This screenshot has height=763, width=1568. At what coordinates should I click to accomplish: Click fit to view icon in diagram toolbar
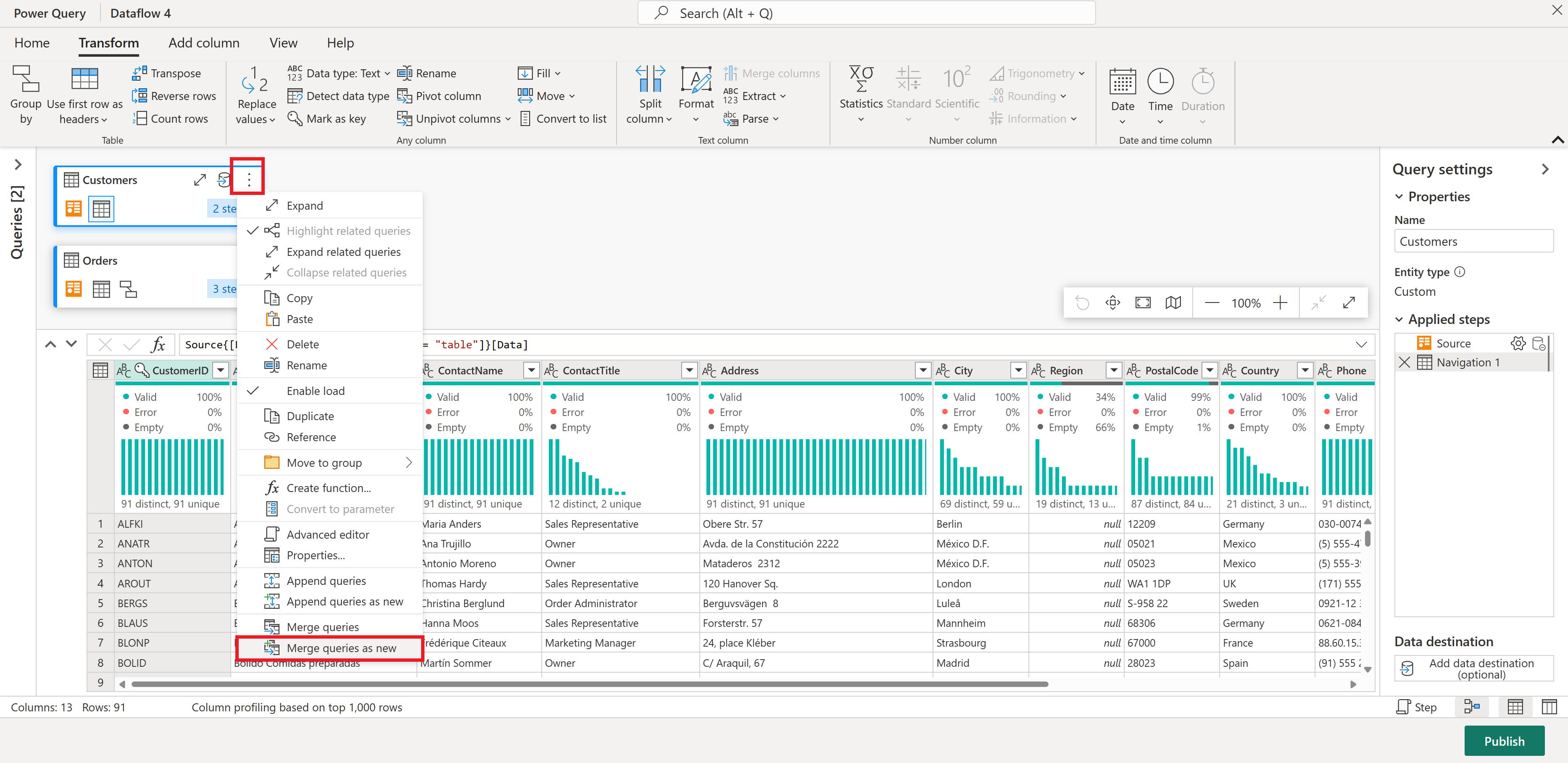[x=1143, y=303]
